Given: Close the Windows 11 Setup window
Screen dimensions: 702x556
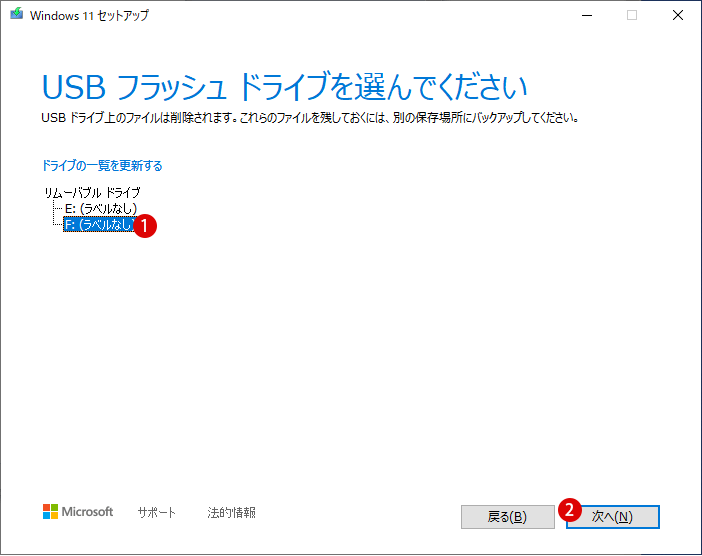Looking at the screenshot, I should (678, 15).
